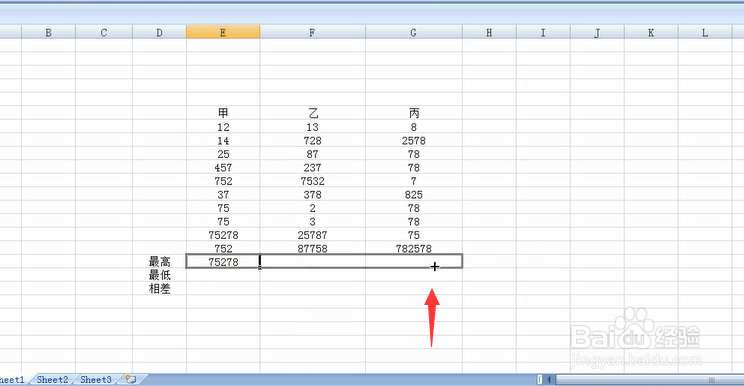The image size is (744, 386).
Task: Click the tab split handle beside the scrollbar
Action: [x=540, y=379]
